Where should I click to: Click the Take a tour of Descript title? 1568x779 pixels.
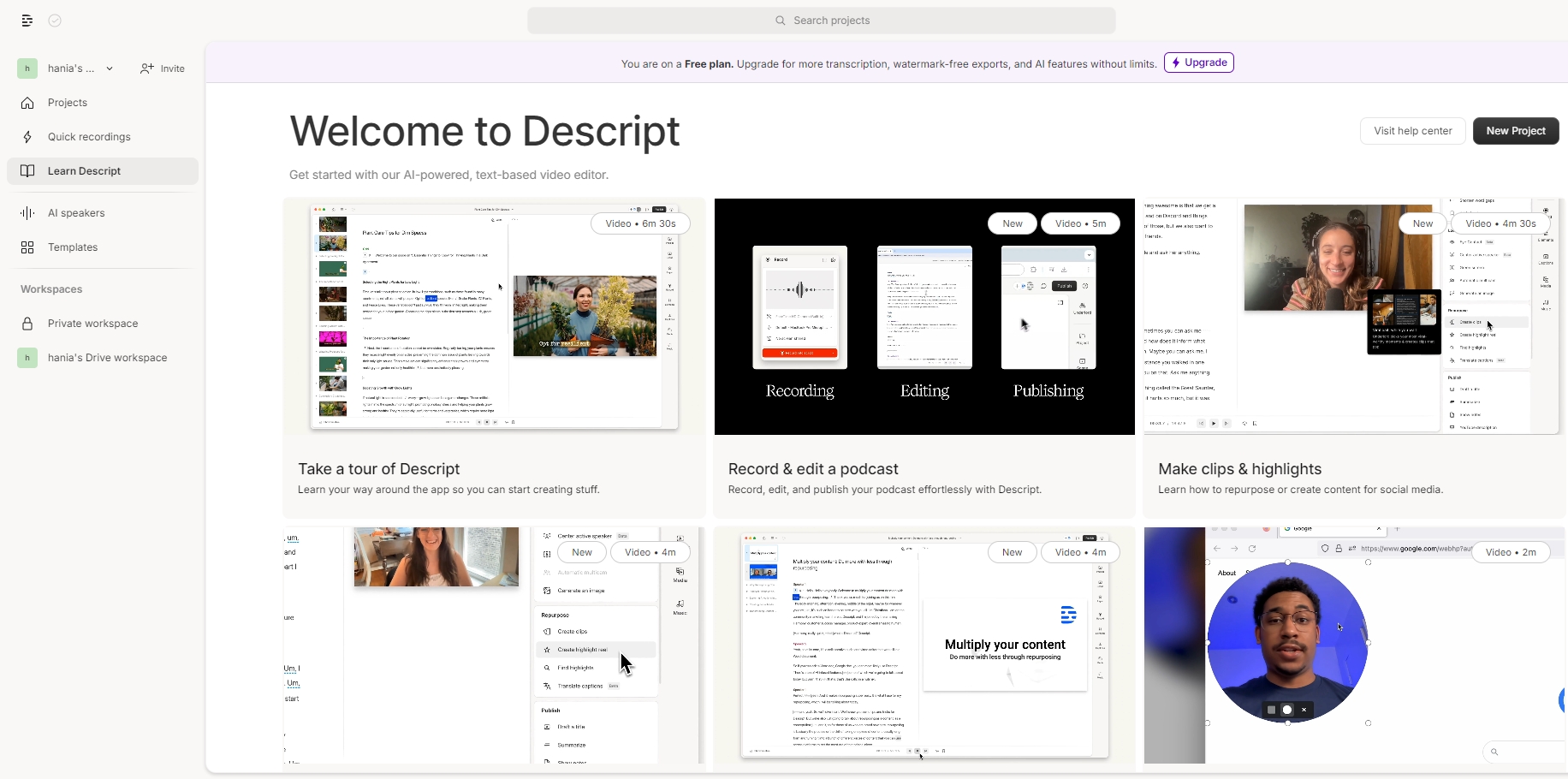click(x=379, y=469)
